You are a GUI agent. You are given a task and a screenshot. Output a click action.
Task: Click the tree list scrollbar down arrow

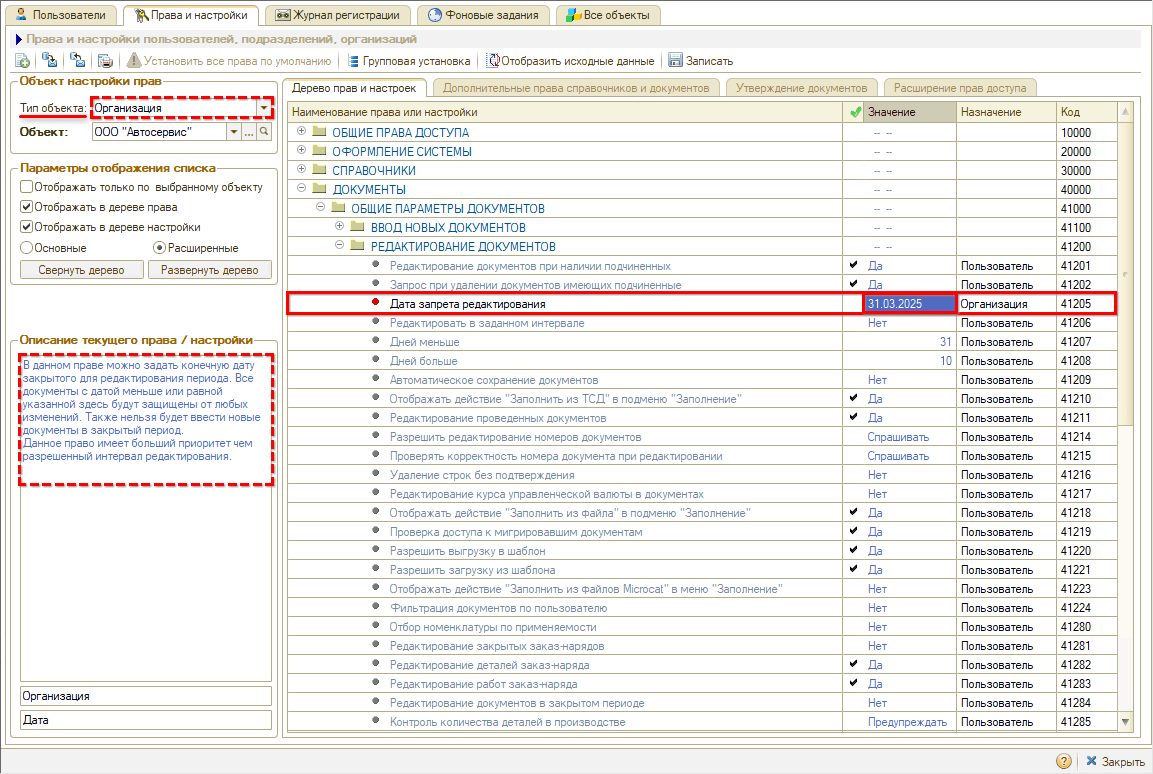(1126, 721)
